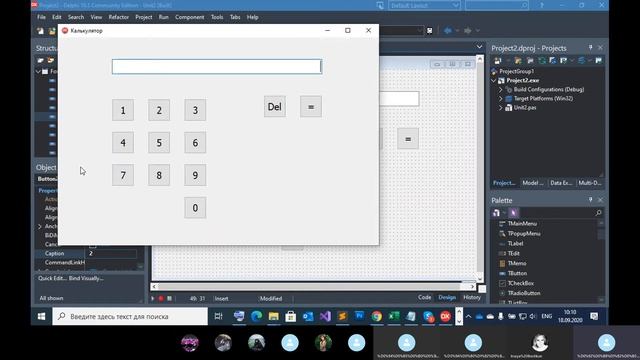Open the Edit menu
Image resolution: width=640 pixels, height=360 pixels.
pos(57,17)
